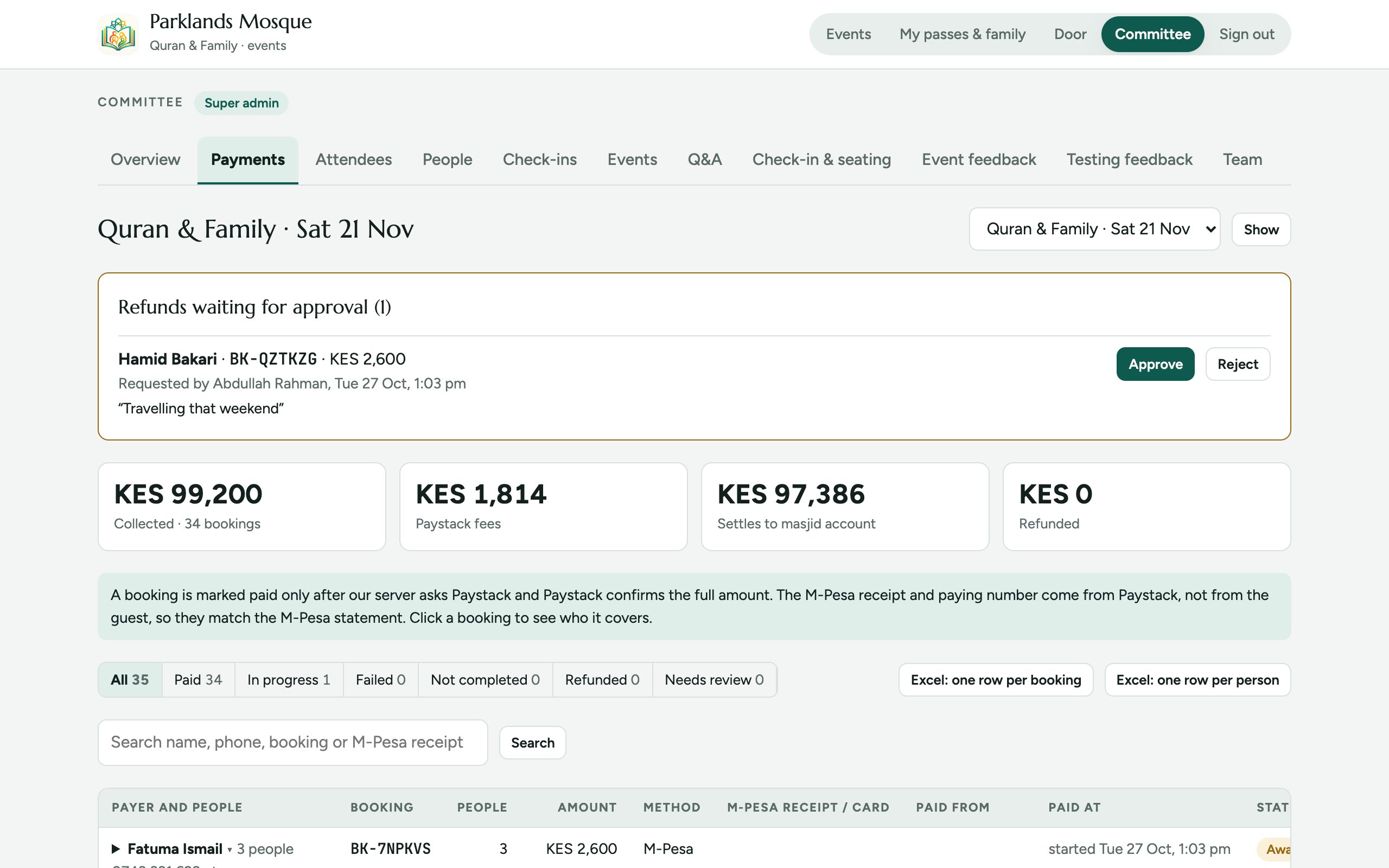This screenshot has height=868, width=1389.
Task: Export Excel one row per person
Action: (1197, 680)
